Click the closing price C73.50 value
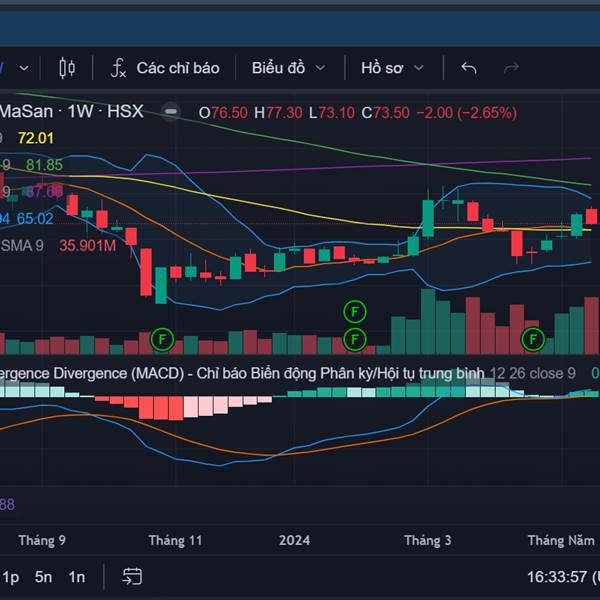Viewport: 600px width, 600px height. pos(386,113)
